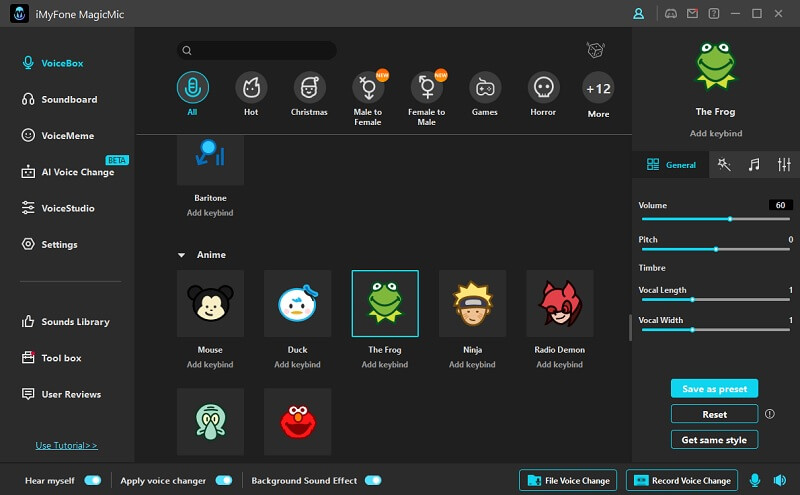This screenshot has width=800, height=495.
Task: Select the Male to Female category
Action: (368, 88)
